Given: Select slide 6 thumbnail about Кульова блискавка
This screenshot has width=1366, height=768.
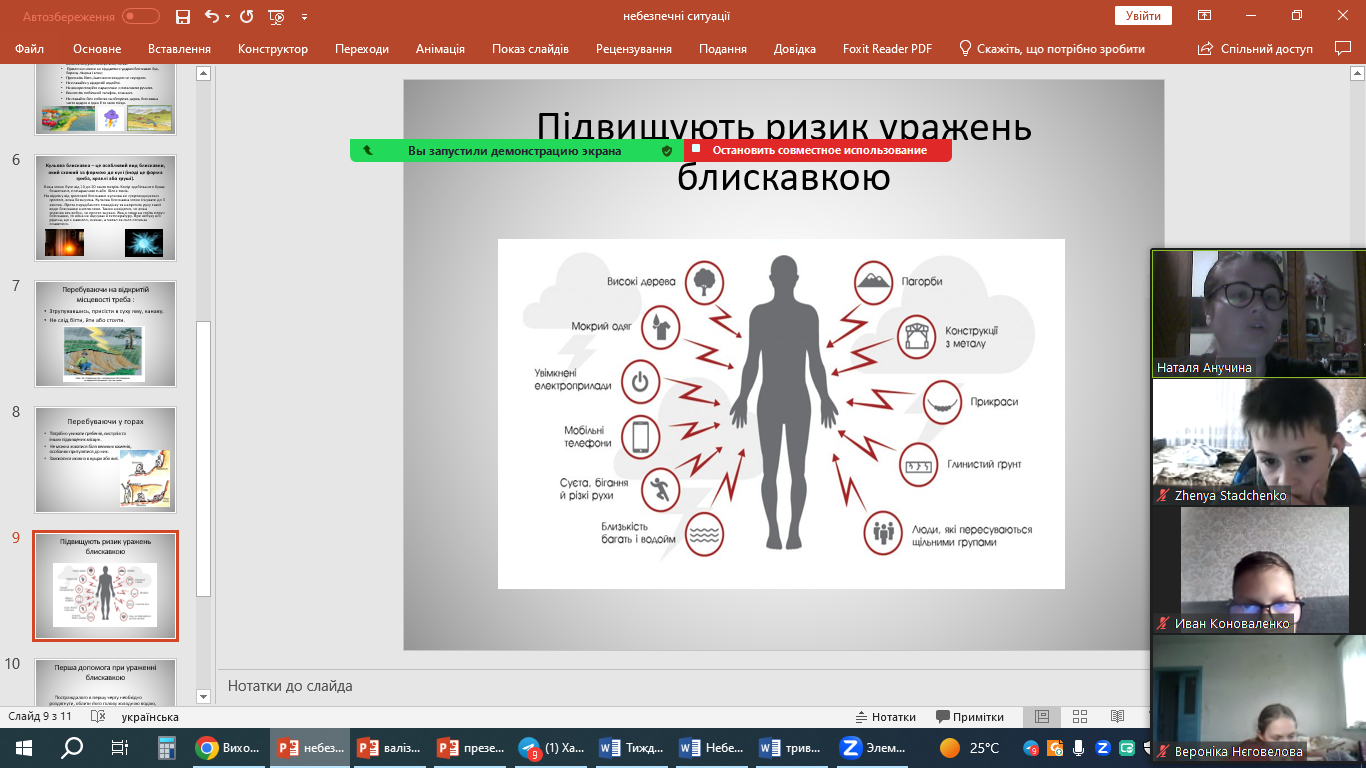Looking at the screenshot, I should coord(105,207).
